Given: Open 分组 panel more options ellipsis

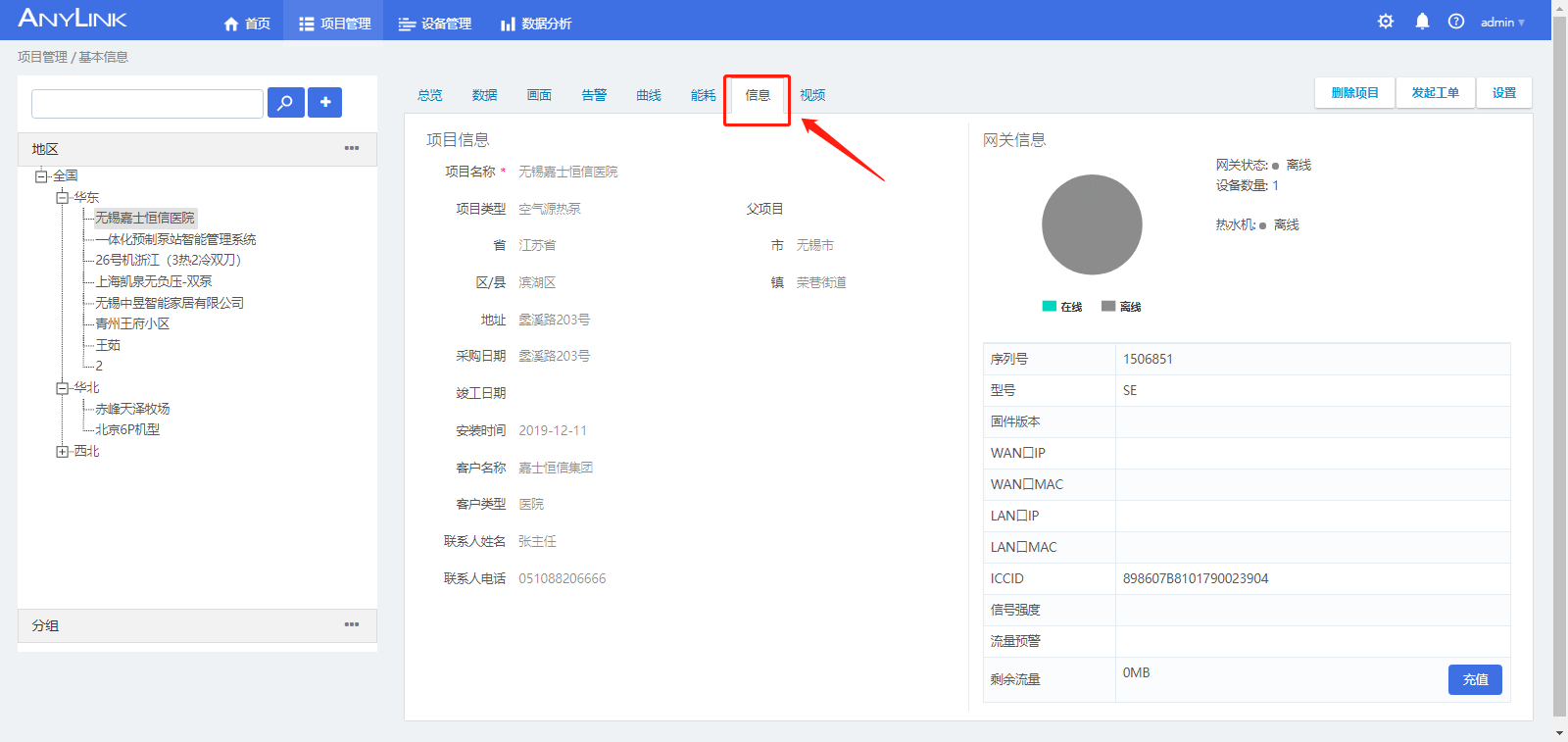Looking at the screenshot, I should (x=352, y=624).
